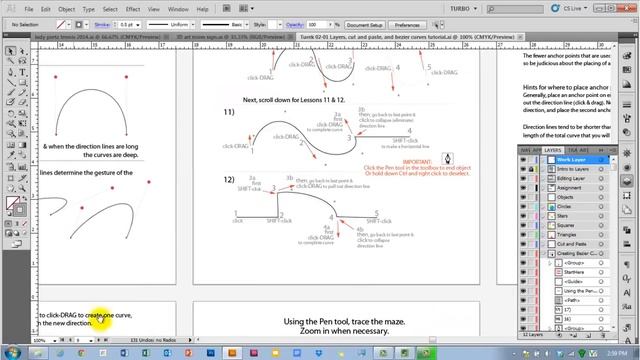Screen dimensions: 640x360
Task: Open the Object menu
Action: [66, 9]
